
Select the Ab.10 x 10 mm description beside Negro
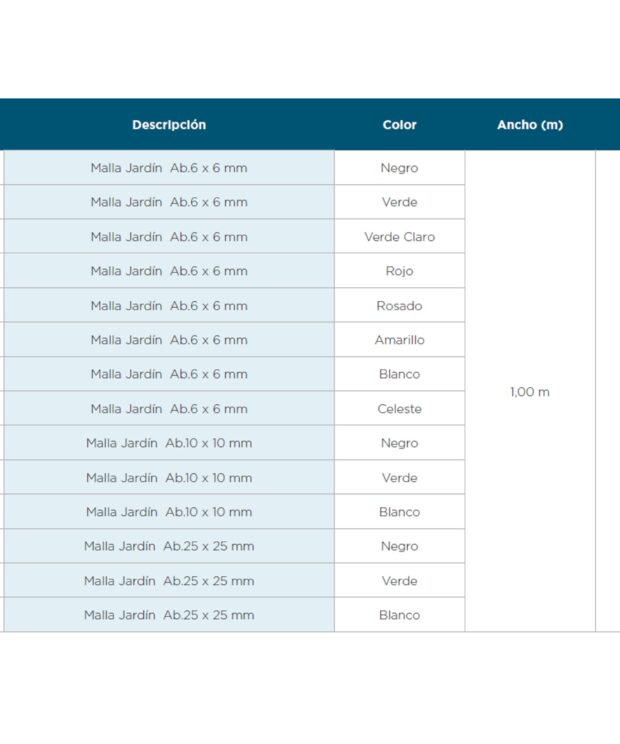click(169, 443)
